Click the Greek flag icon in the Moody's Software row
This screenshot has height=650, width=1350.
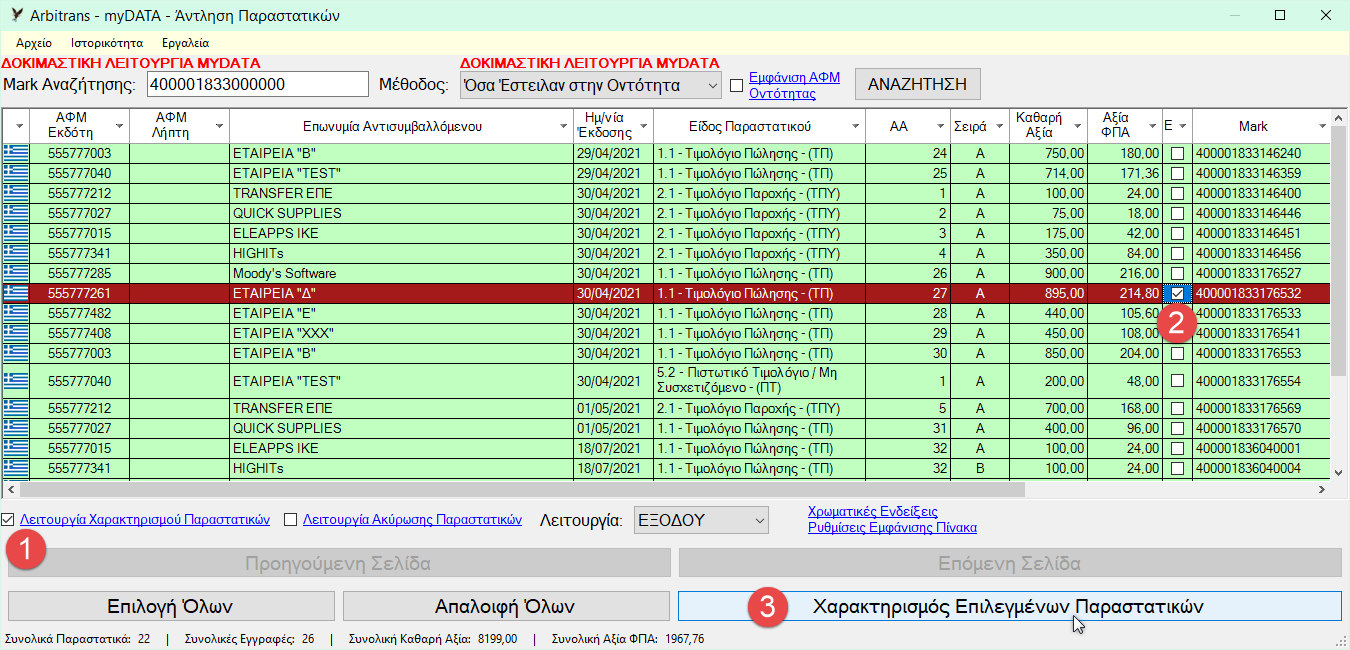click(16, 273)
